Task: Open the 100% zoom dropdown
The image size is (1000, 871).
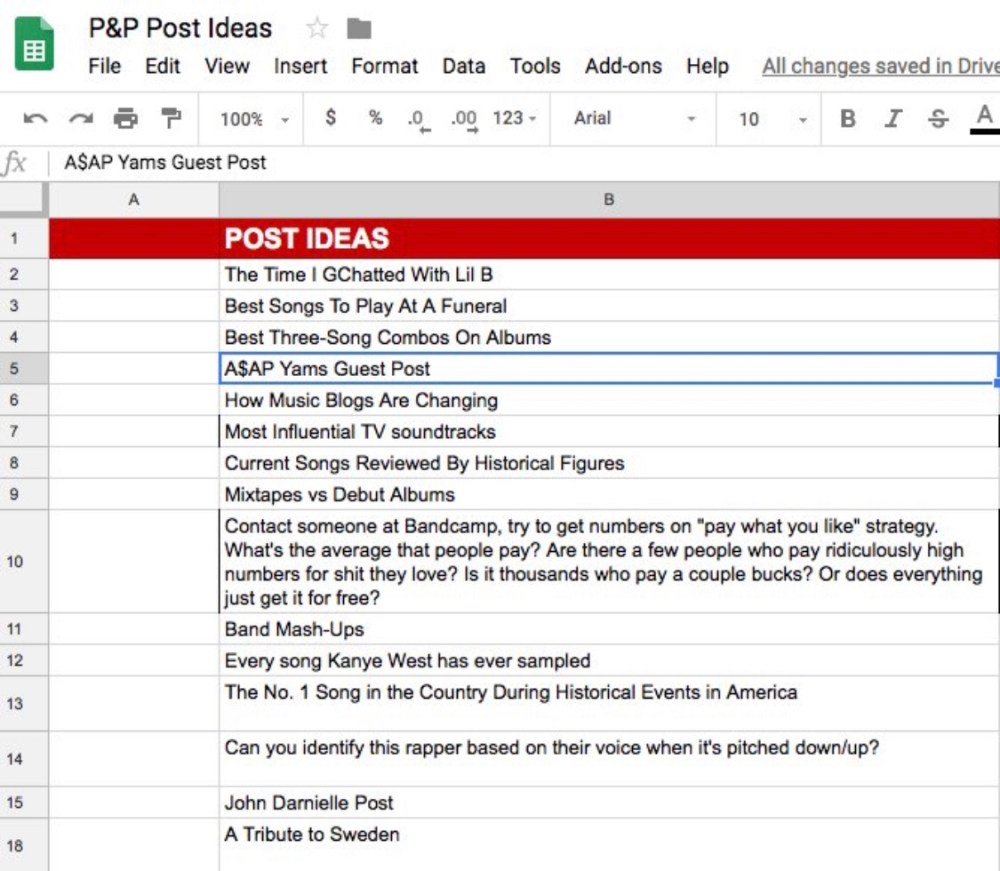Action: [254, 119]
